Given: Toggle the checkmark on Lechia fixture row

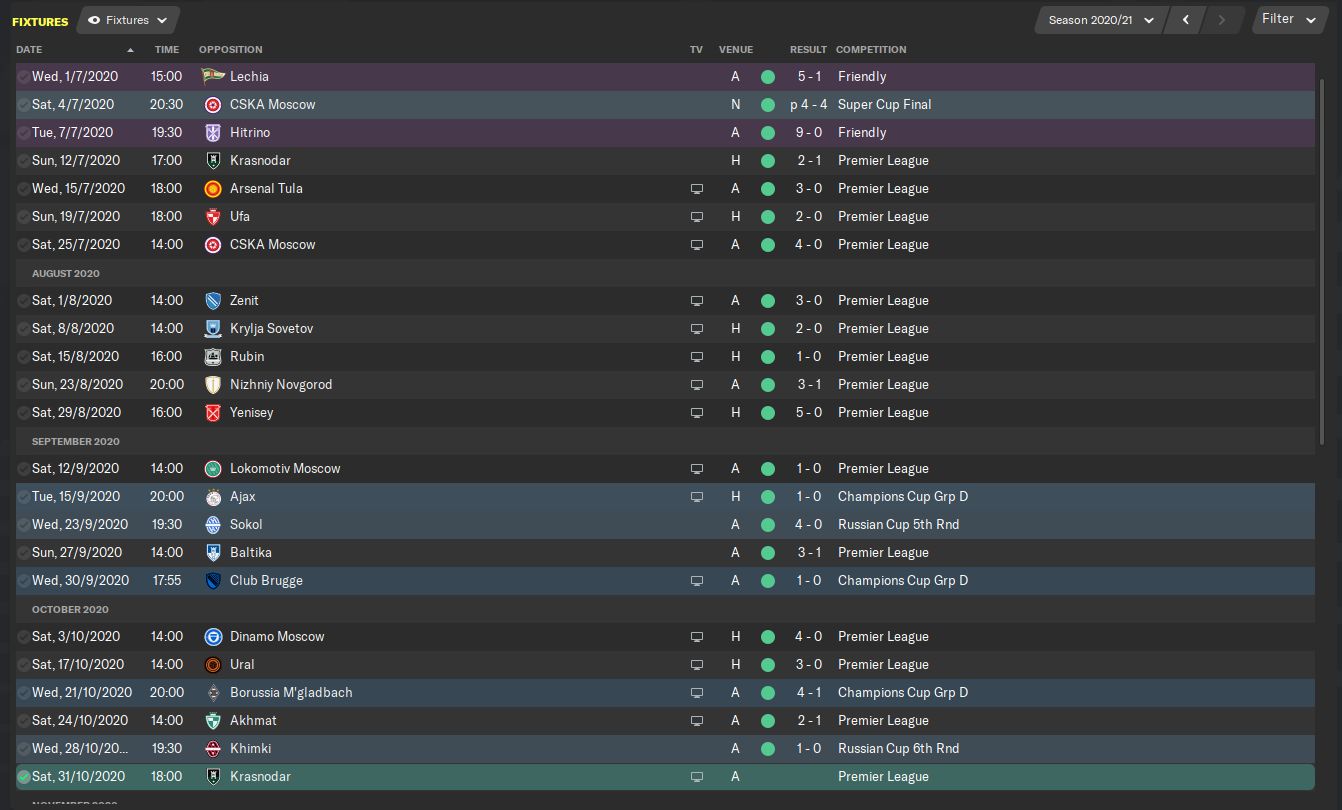Looking at the screenshot, I should click(24, 76).
